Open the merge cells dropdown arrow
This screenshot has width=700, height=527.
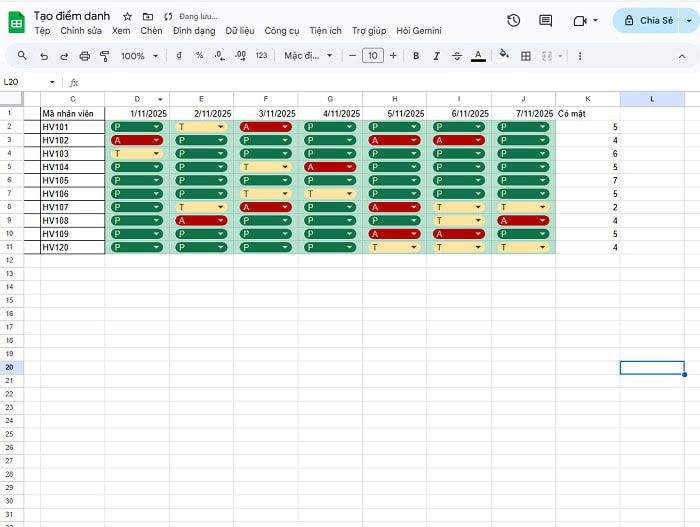(x=560, y=56)
